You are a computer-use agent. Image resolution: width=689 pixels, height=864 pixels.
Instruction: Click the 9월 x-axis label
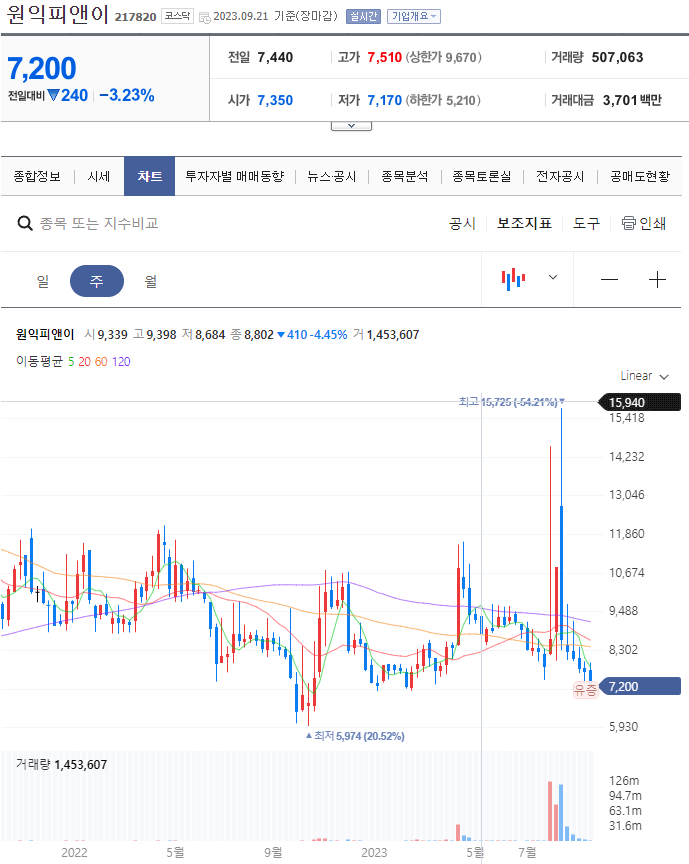point(273,852)
